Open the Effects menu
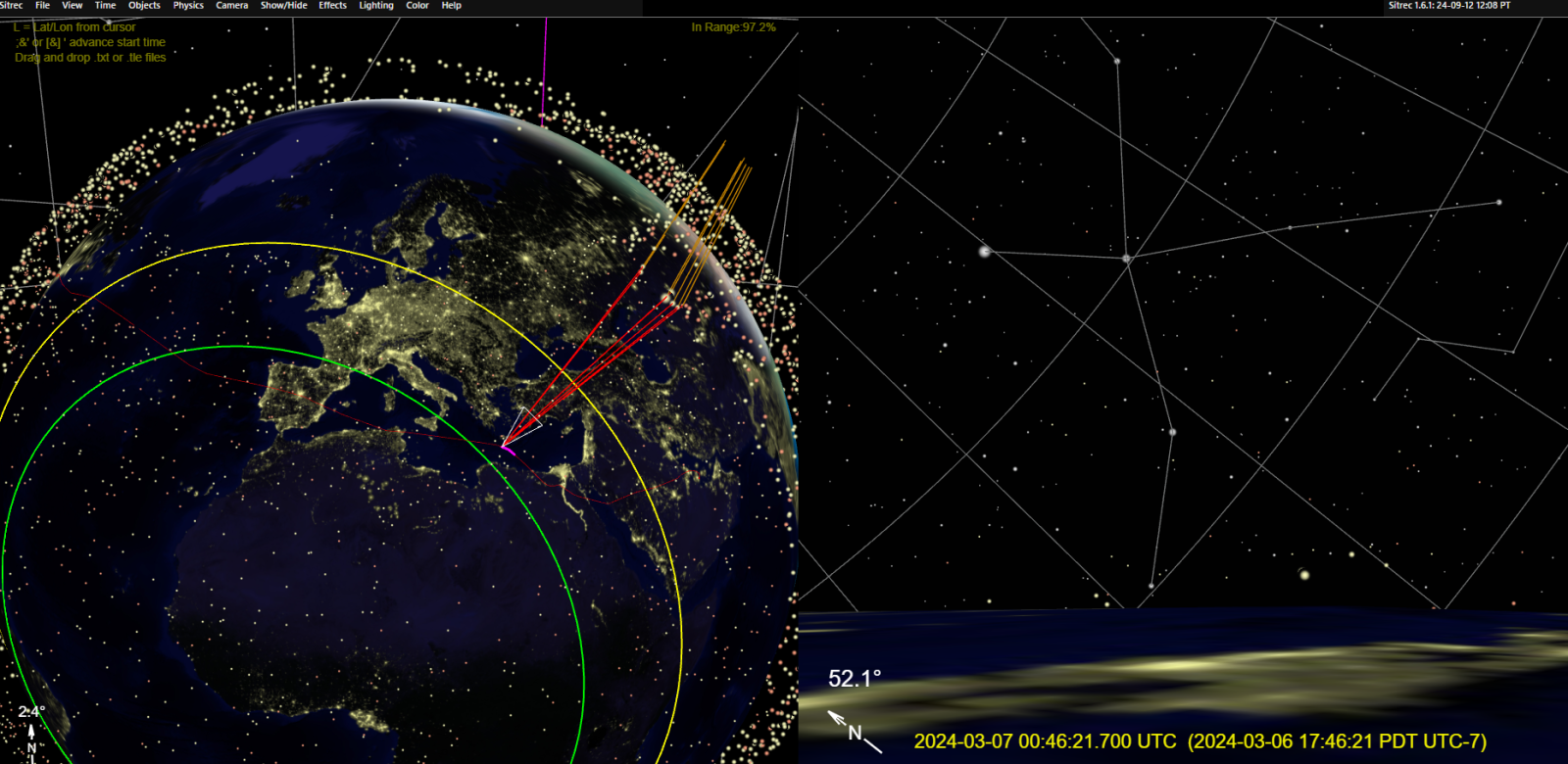Screen dimensions: 1568x764 coord(332,6)
